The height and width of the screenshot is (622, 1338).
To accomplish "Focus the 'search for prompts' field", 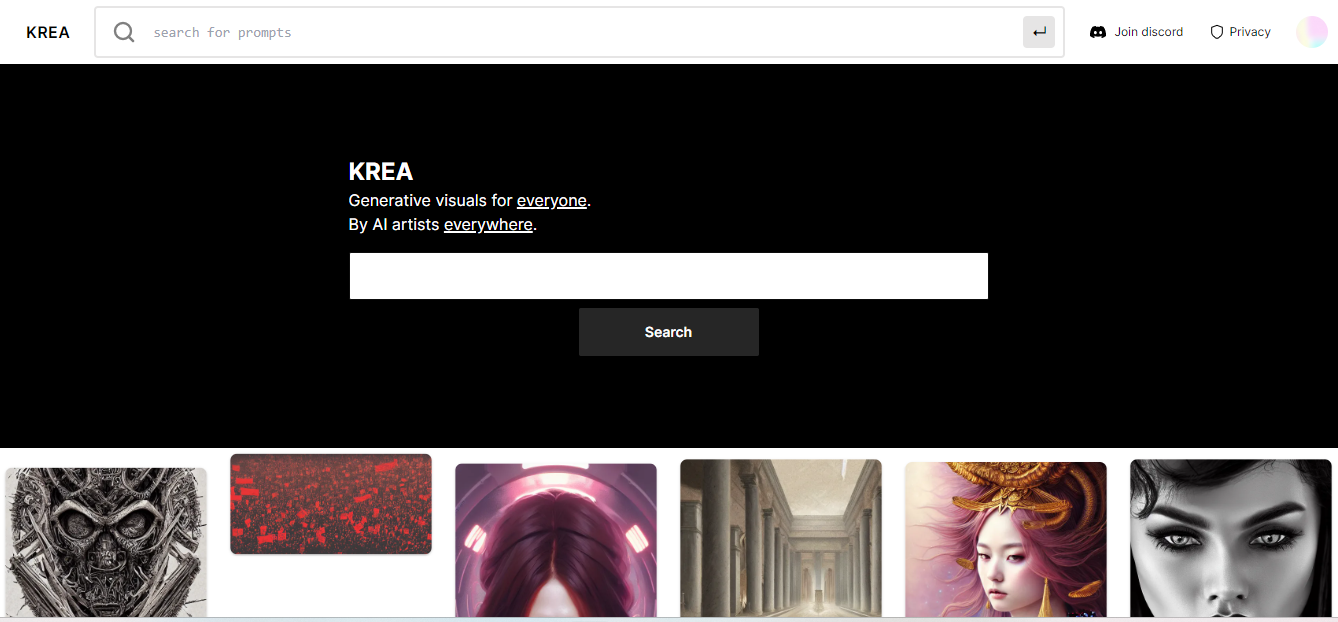I will (580, 32).
